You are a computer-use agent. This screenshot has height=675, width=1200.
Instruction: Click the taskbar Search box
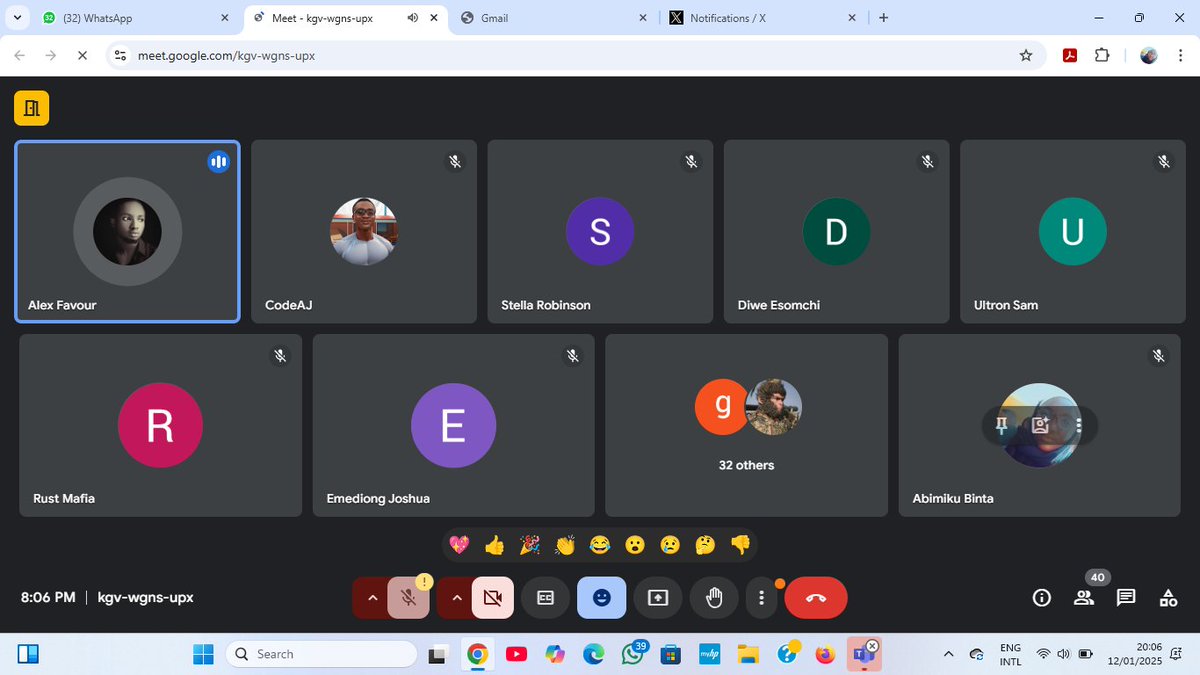coord(321,654)
